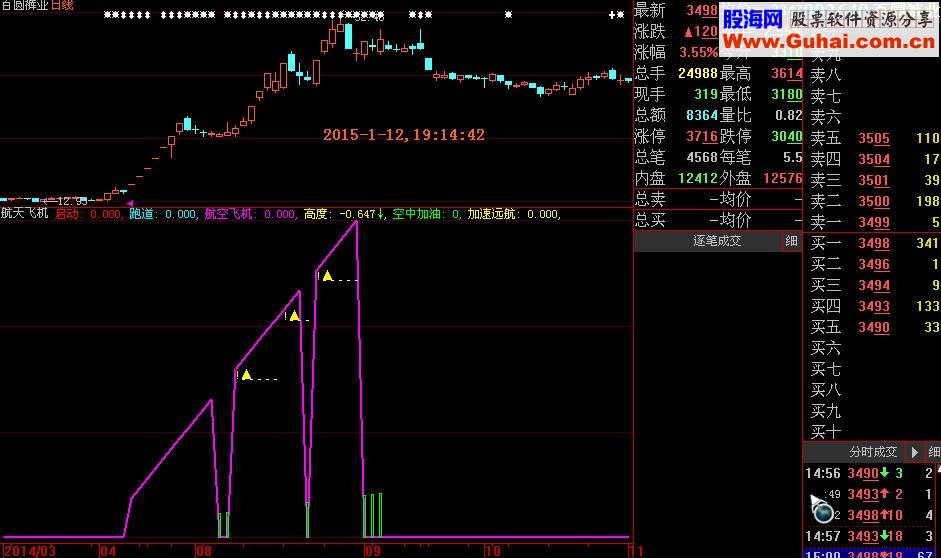Click the 现手 value 319

[x=706, y=95]
